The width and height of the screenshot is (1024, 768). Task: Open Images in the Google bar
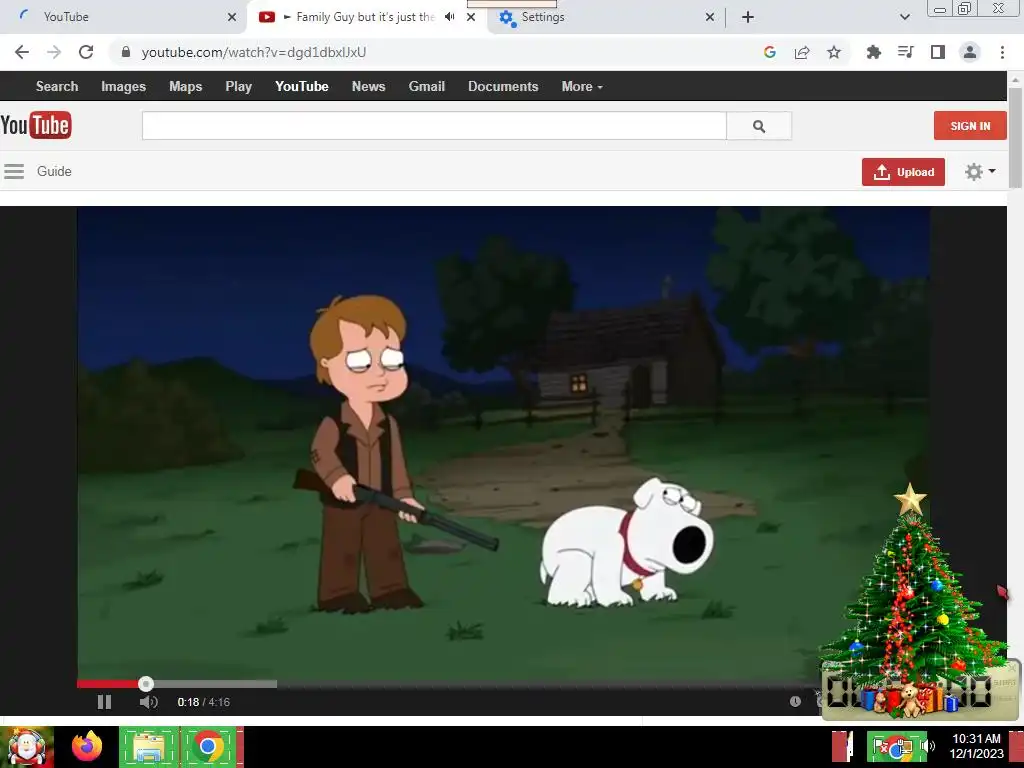click(x=123, y=86)
